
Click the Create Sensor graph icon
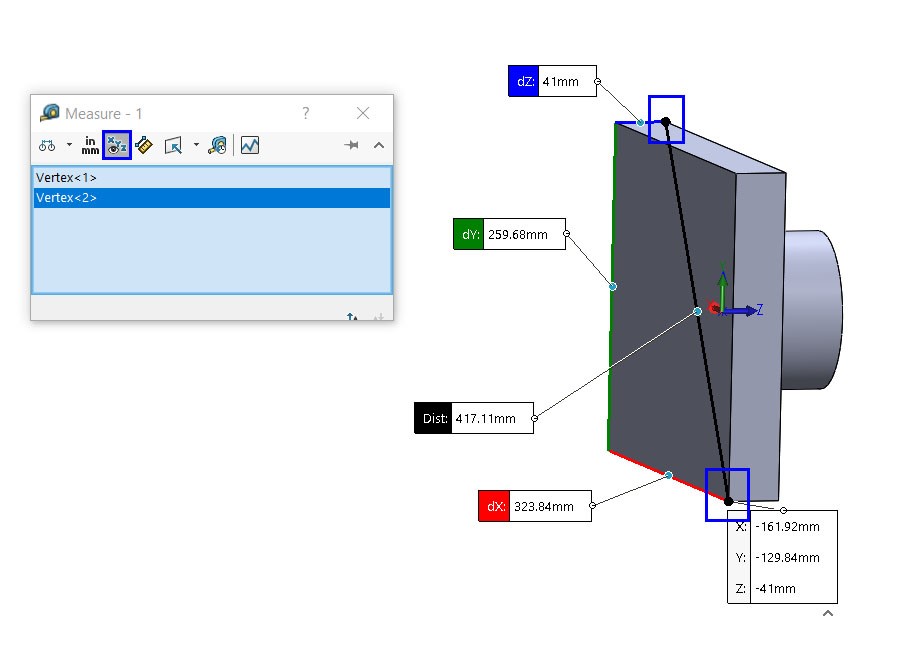250,145
